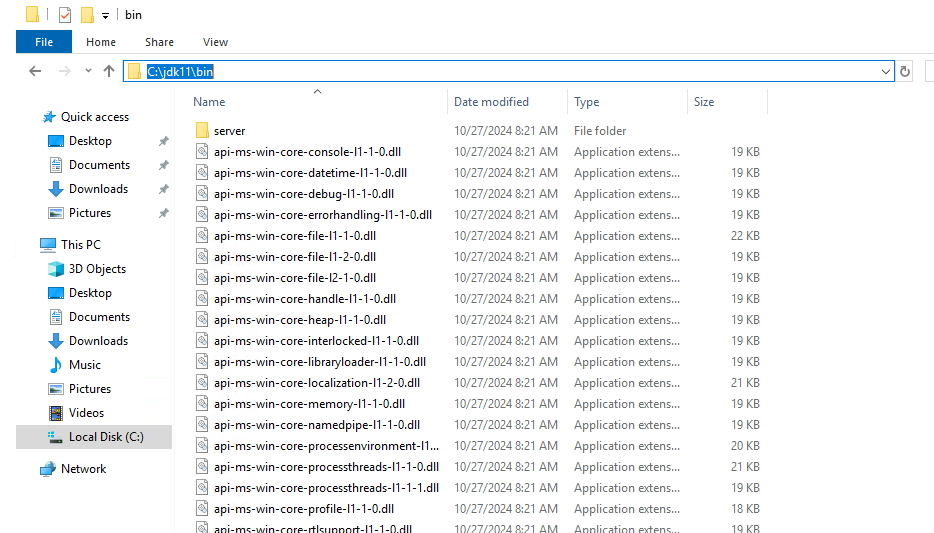The width and height of the screenshot is (934, 533).
Task: Click the Back navigation arrow
Action: [35, 71]
